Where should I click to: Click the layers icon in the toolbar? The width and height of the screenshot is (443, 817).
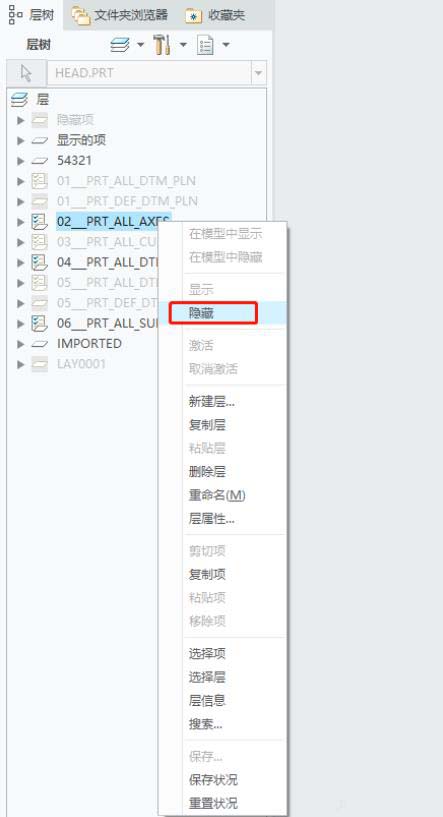120,45
